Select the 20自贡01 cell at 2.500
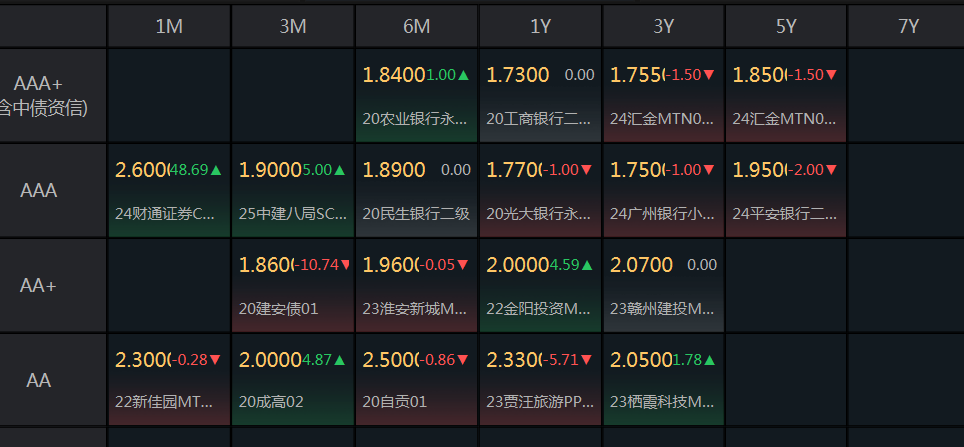Screen dimensions: 964x447 coord(416,381)
